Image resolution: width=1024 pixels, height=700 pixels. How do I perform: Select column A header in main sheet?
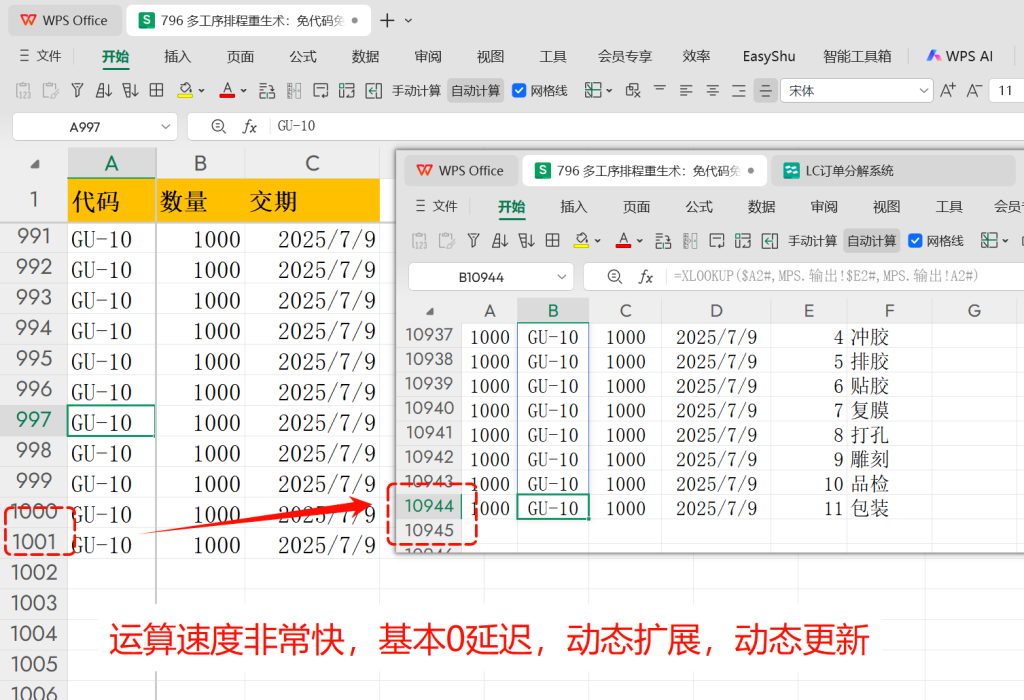[112, 163]
